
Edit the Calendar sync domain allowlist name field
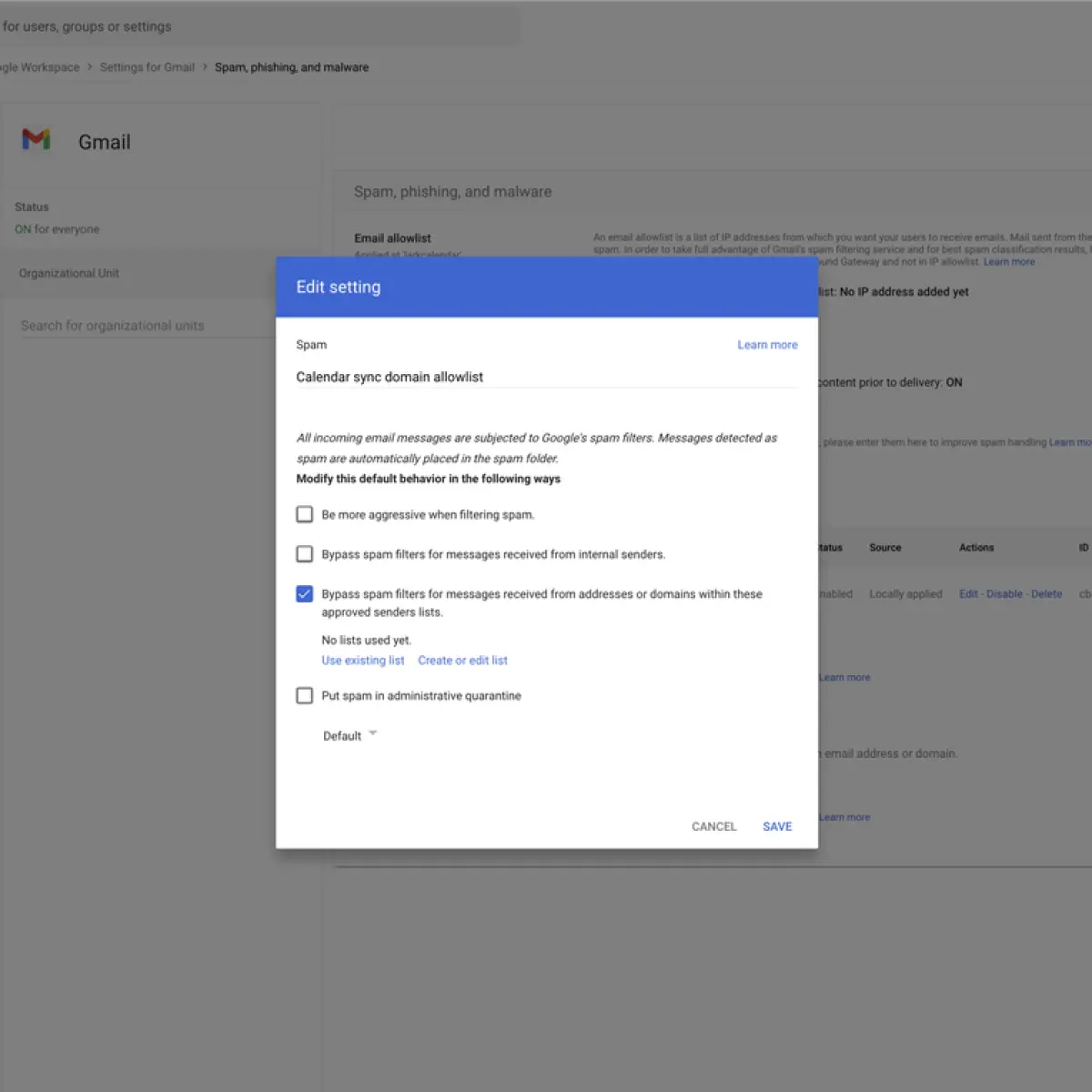pos(546,377)
